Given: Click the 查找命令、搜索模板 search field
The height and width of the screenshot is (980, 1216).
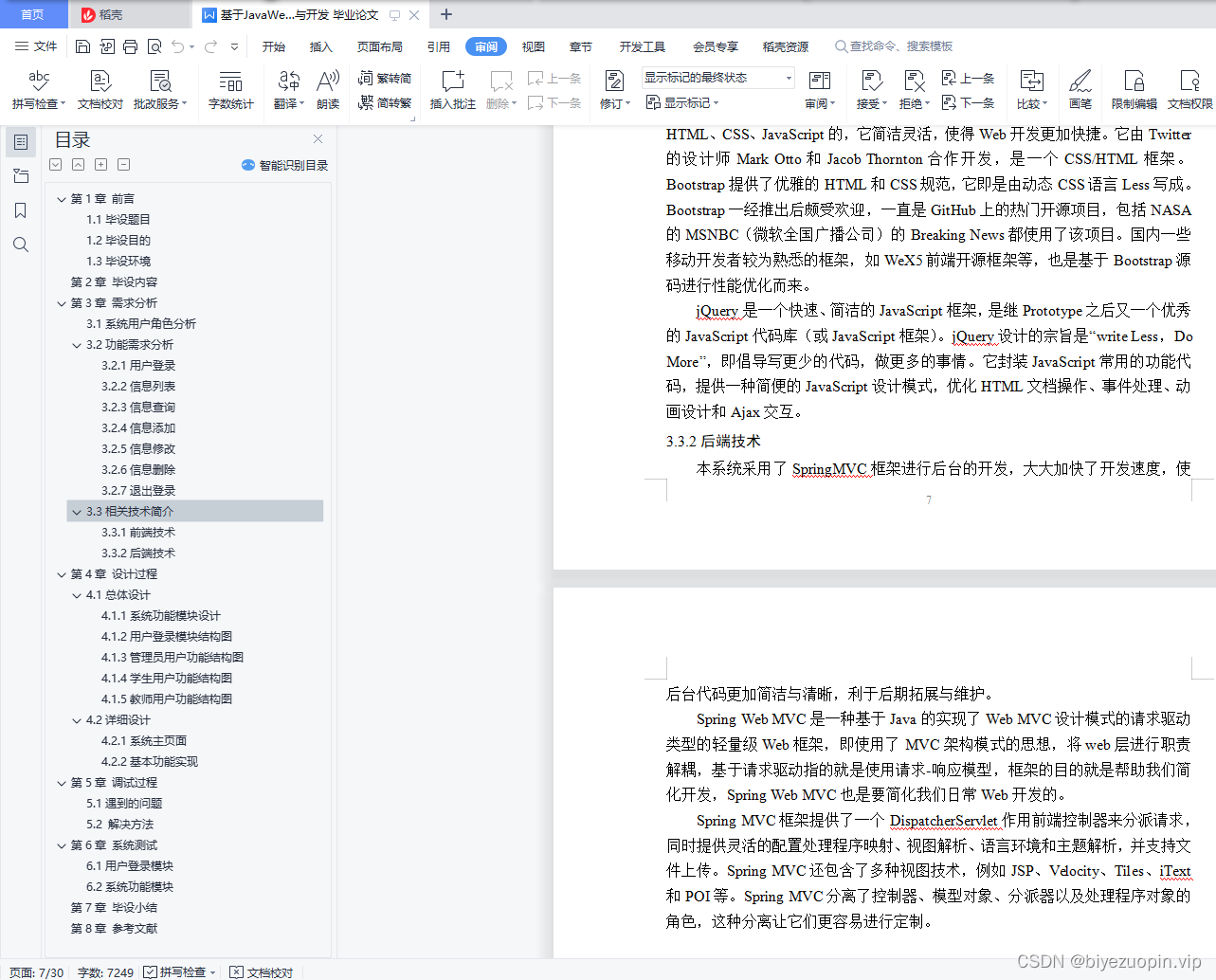Looking at the screenshot, I should pyautogui.click(x=894, y=46).
